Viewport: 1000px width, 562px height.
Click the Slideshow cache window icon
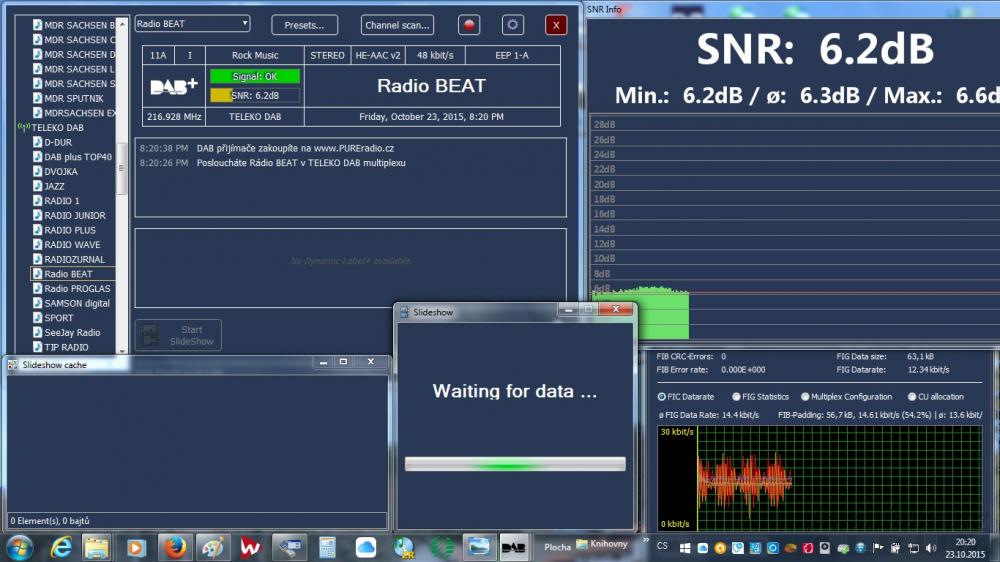click(13, 365)
